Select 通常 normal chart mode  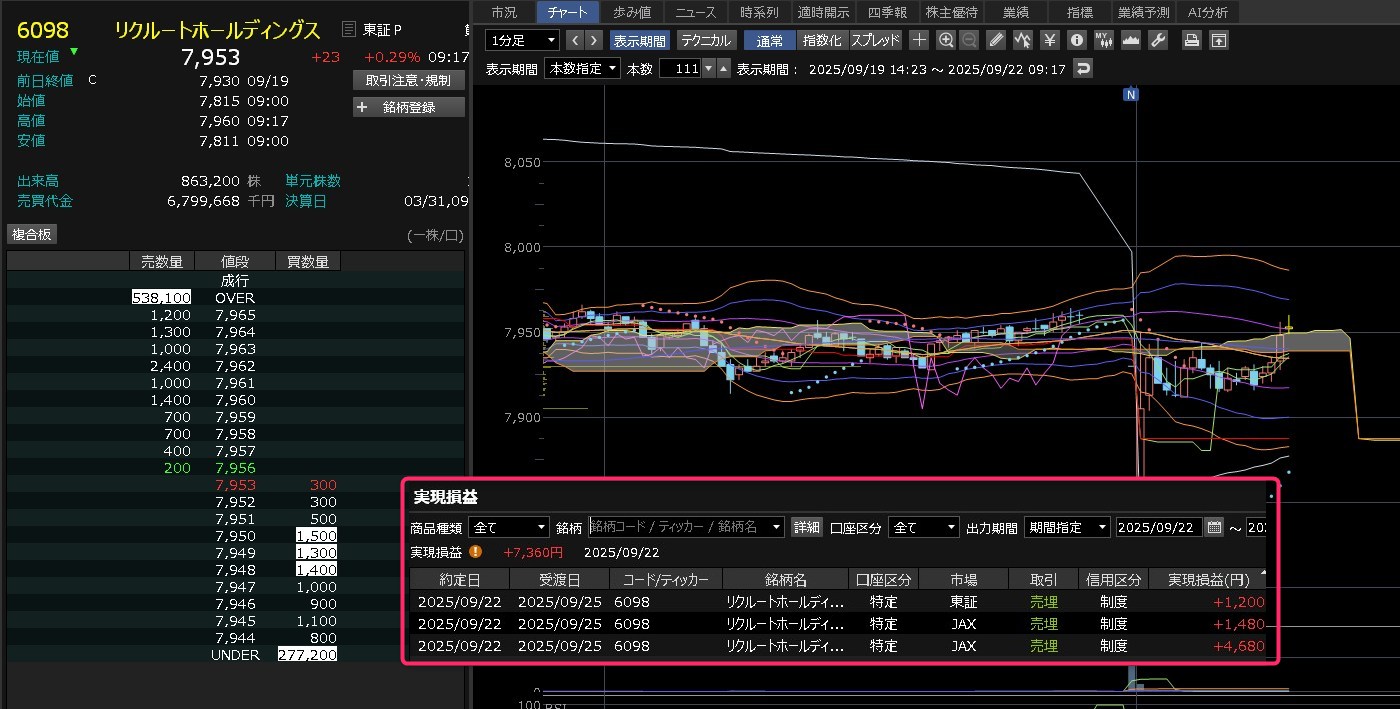coord(770,40)
